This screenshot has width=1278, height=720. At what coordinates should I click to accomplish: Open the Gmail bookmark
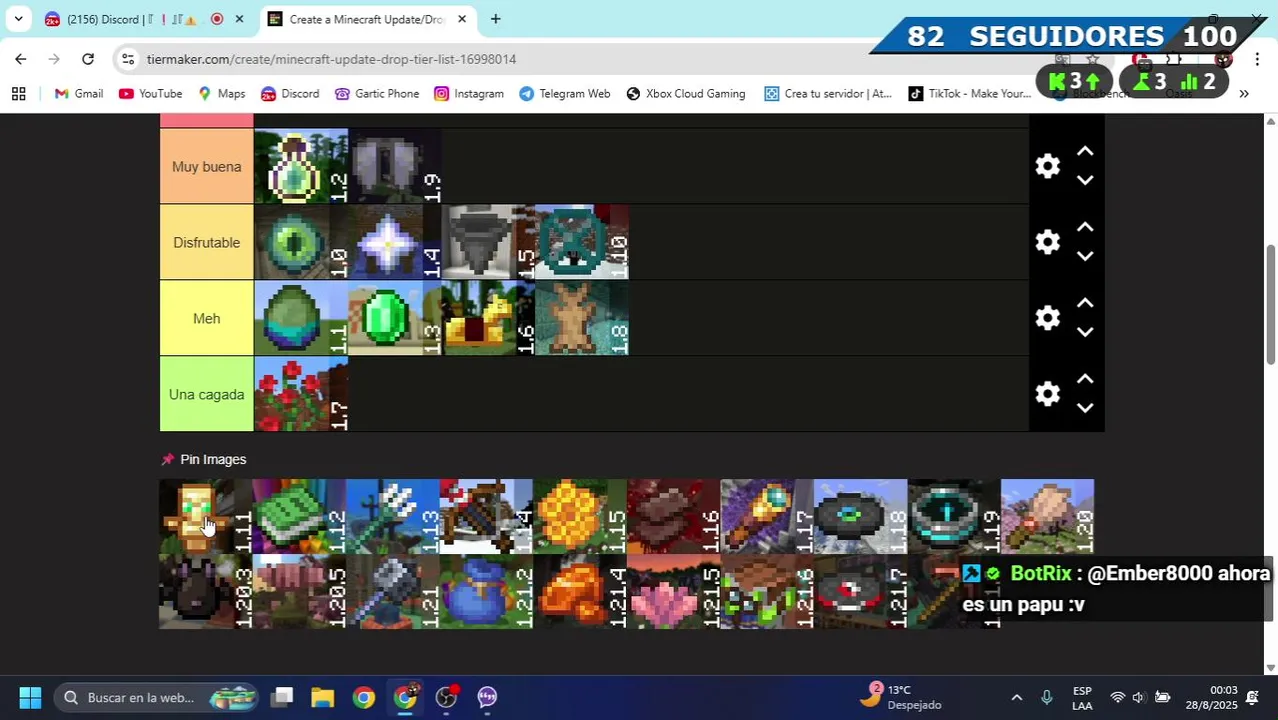pos(79,93)
